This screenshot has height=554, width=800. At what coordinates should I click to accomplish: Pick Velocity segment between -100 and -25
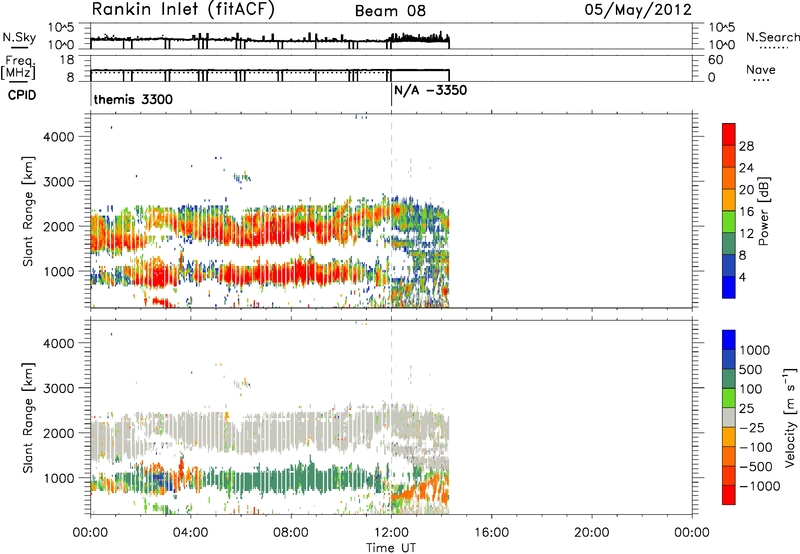[x=729, y=437]
